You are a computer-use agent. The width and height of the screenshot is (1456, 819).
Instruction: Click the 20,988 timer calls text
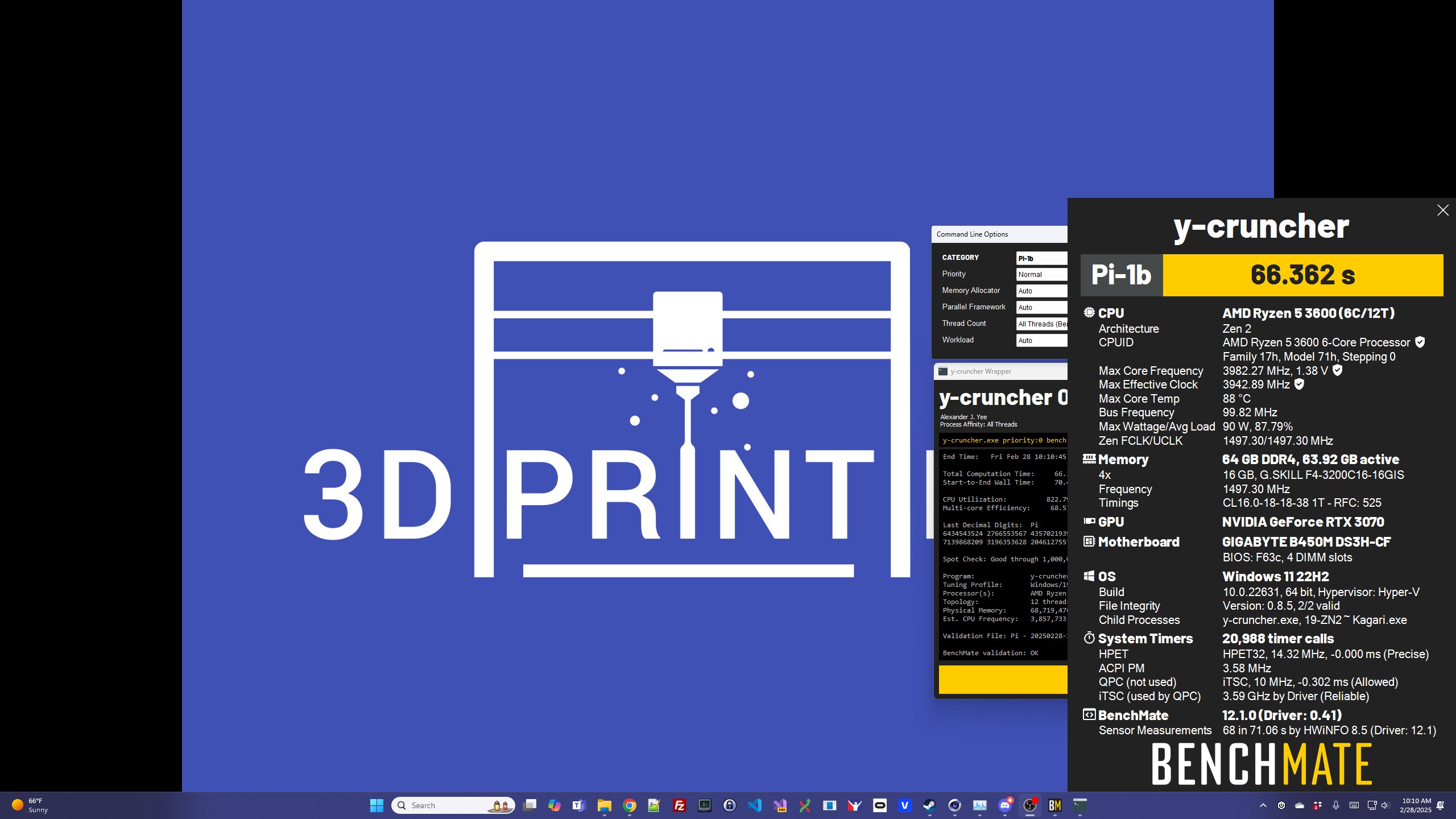[1278, 639]
